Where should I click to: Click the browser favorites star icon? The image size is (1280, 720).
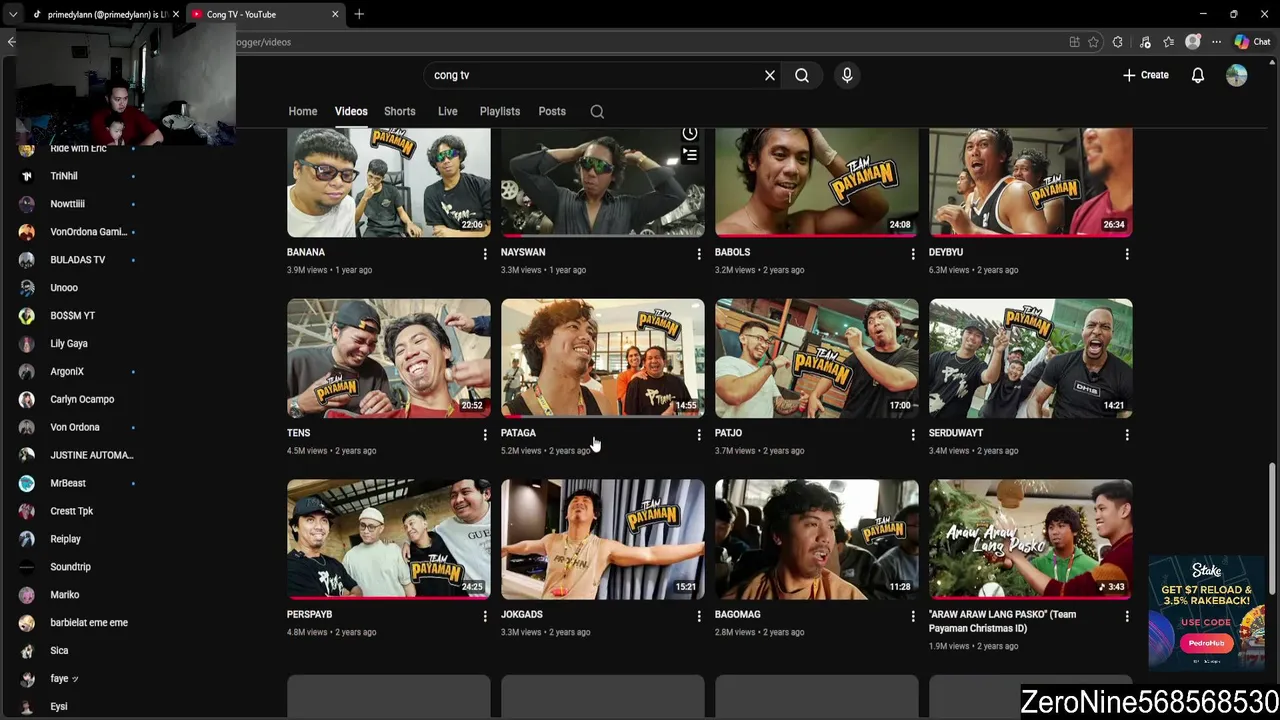(x=1093, y=42)
